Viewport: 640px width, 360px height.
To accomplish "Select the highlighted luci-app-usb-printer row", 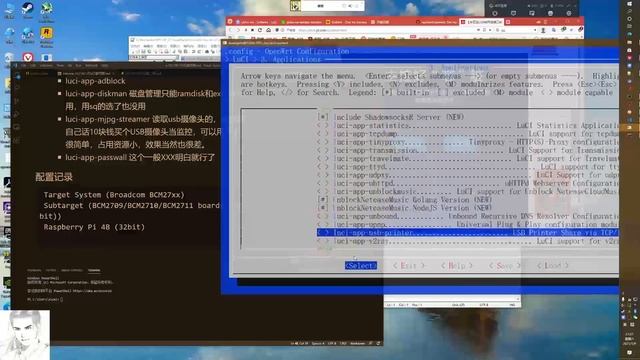I will [x=467, y=233].
